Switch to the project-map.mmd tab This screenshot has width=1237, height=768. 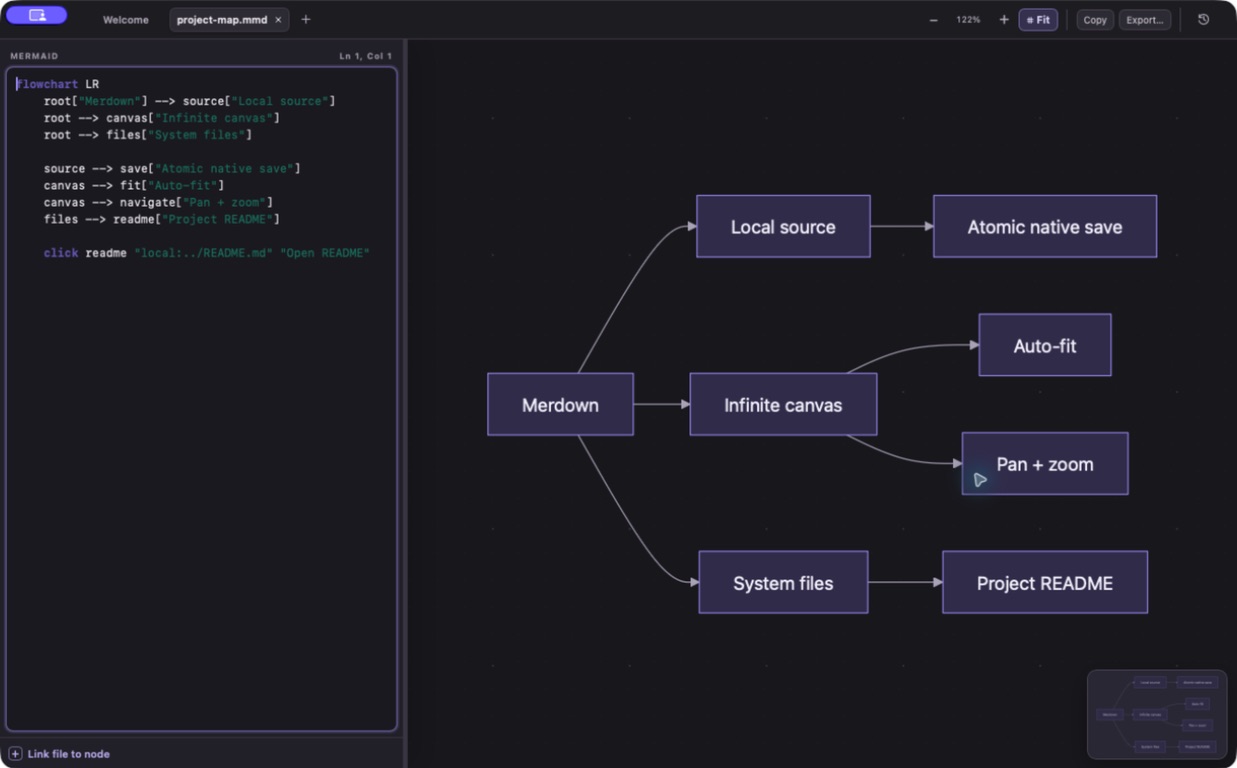point(222,20)
